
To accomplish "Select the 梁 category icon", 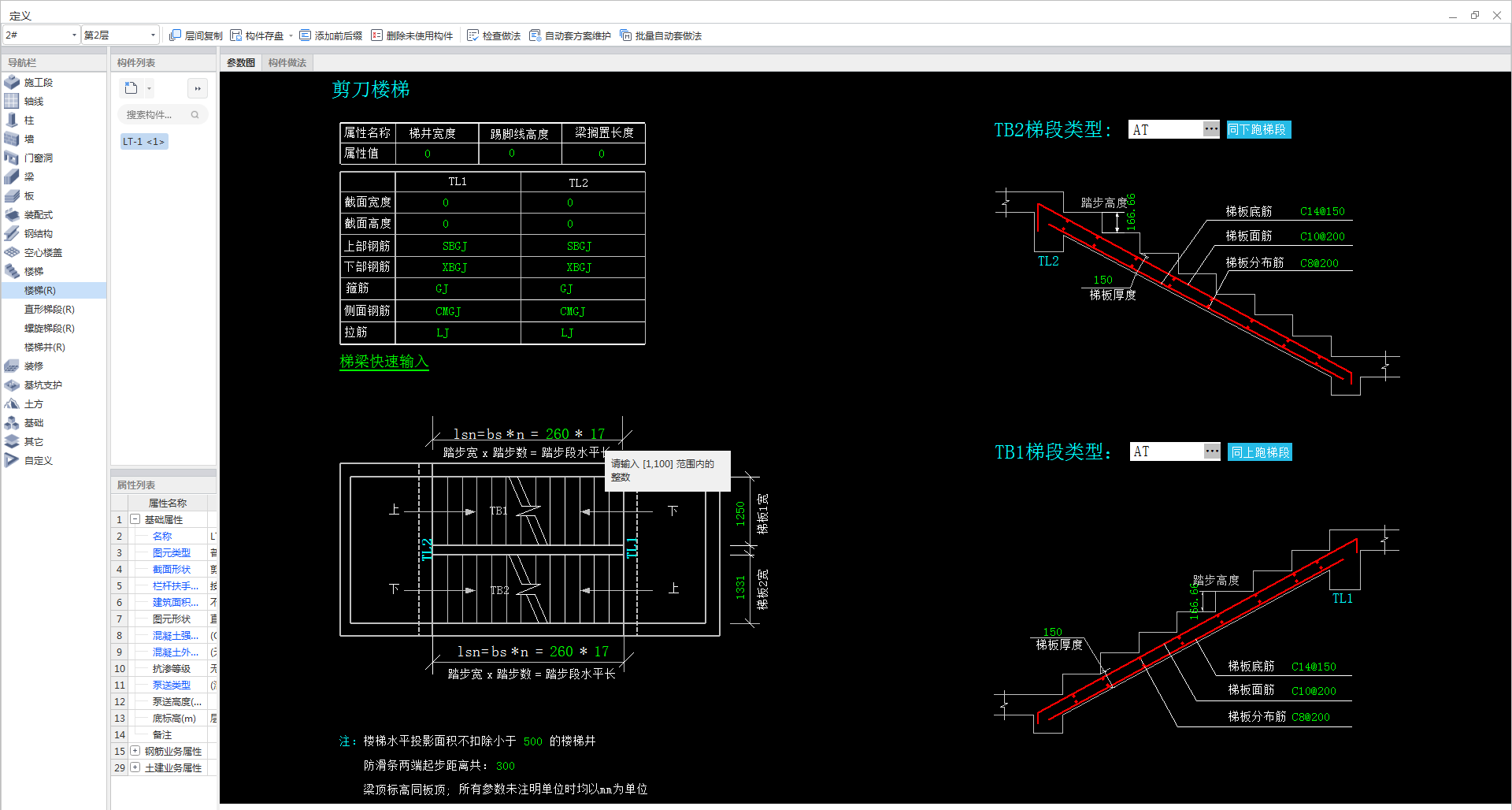I will (x=12, y=176).
